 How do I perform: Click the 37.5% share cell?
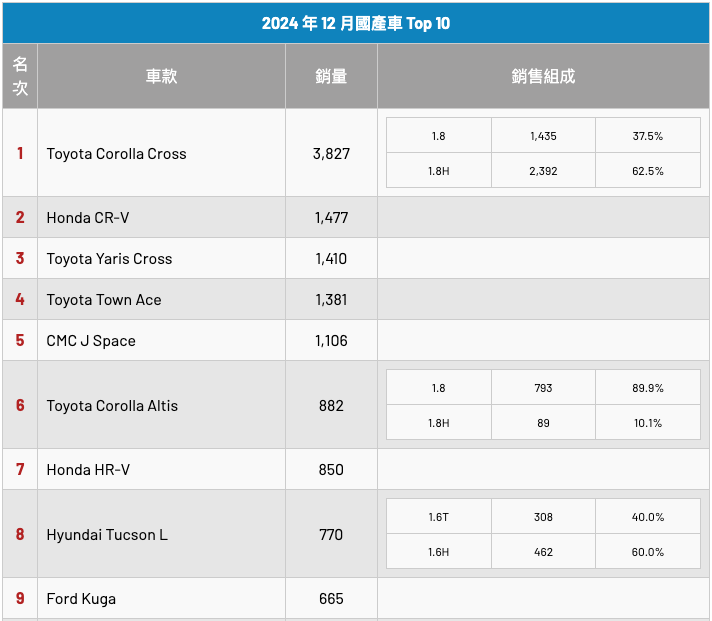(x=648, y=136)
